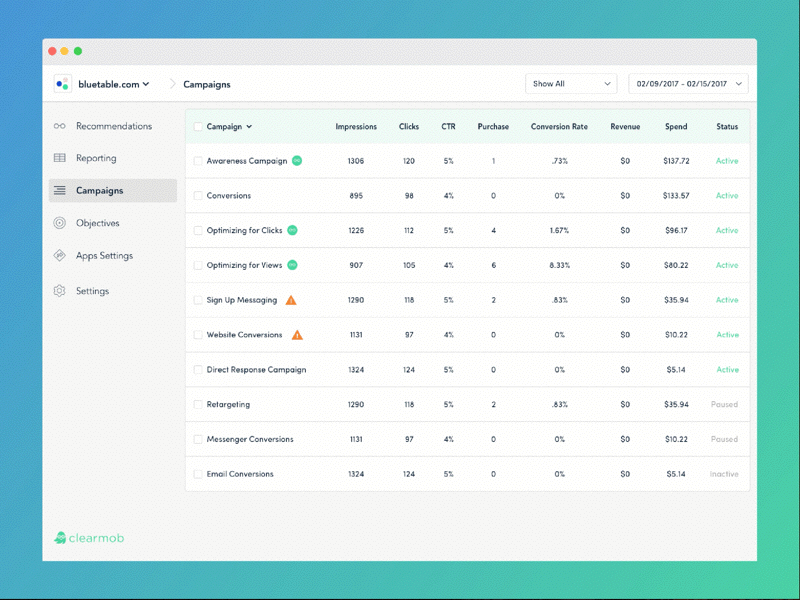The width and height of the screenshot is (800, 600).
Task: Click the warning icon next to Website Conversions
Action: [297, 334]
